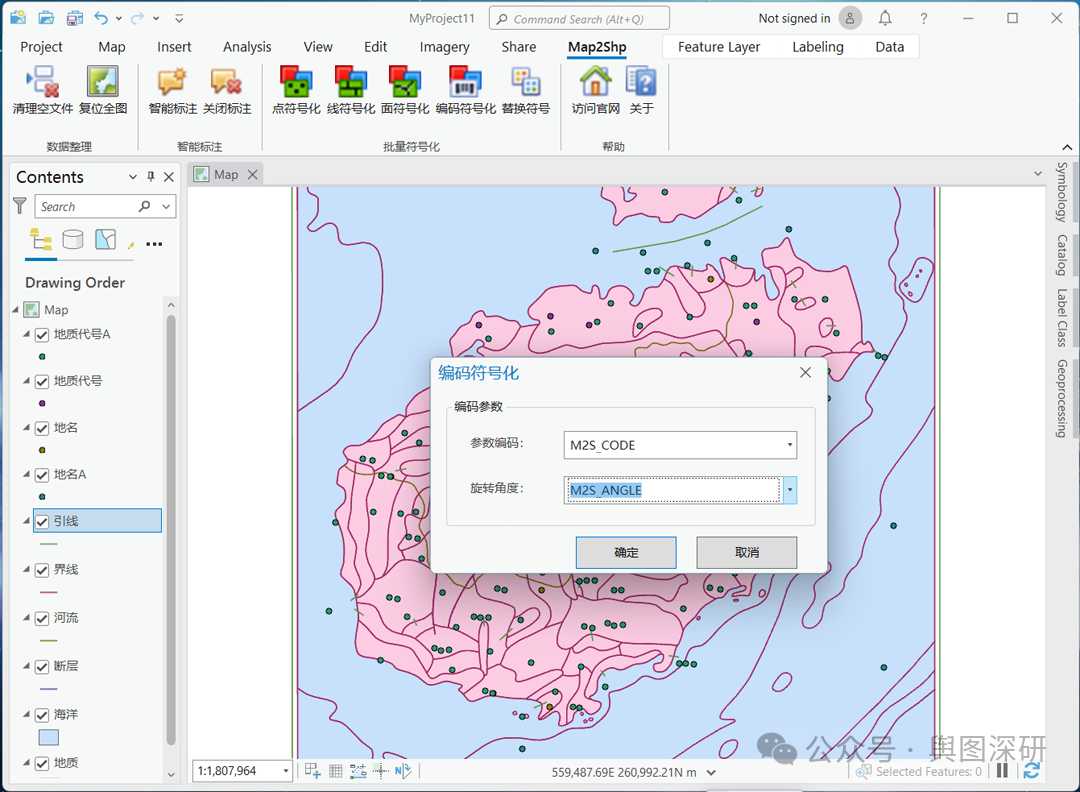Open the 参数编码 M2S_CODE dropdown
Viewport: 1080px width, 792px height.
pyautogui.click(x=789, y=445)
